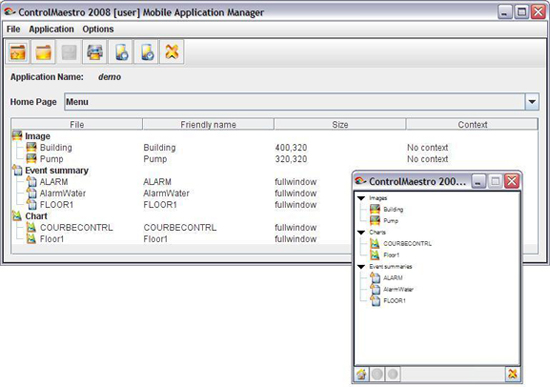Select the Building row in the File column
The height and width of the screenshot is (387, 550).
(56, 147)
